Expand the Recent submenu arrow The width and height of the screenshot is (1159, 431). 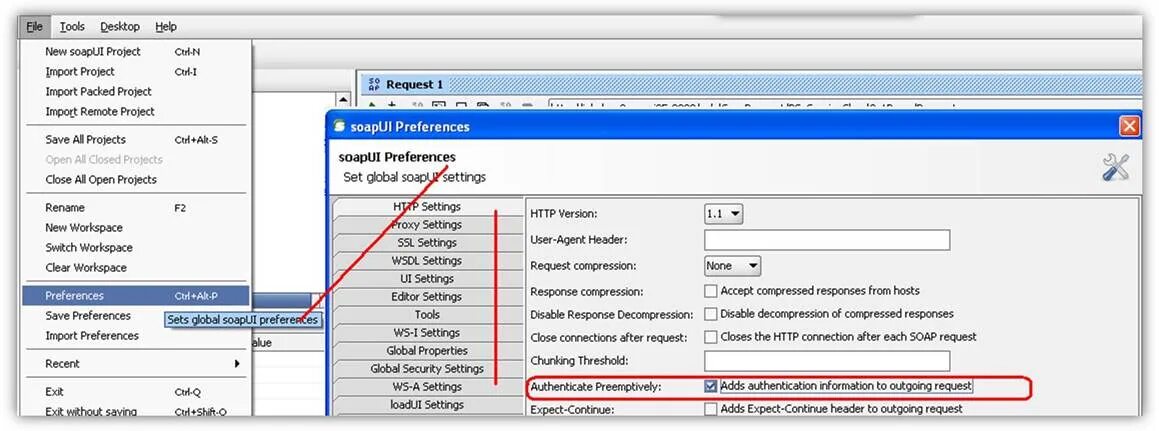pos(237,364)
